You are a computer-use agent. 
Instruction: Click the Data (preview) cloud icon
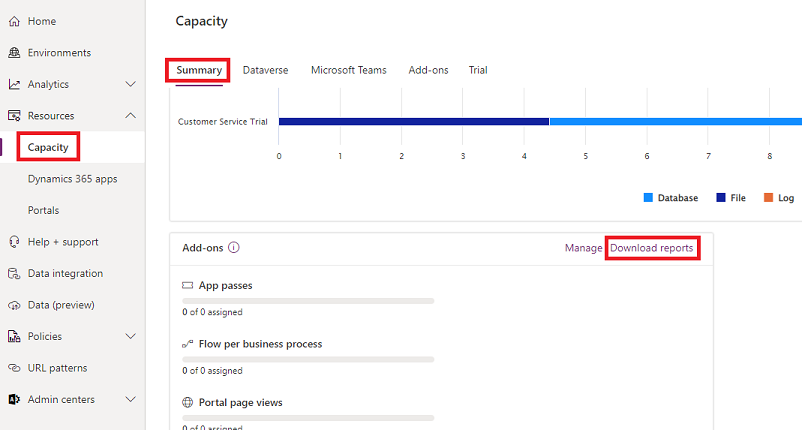[14, 305]
